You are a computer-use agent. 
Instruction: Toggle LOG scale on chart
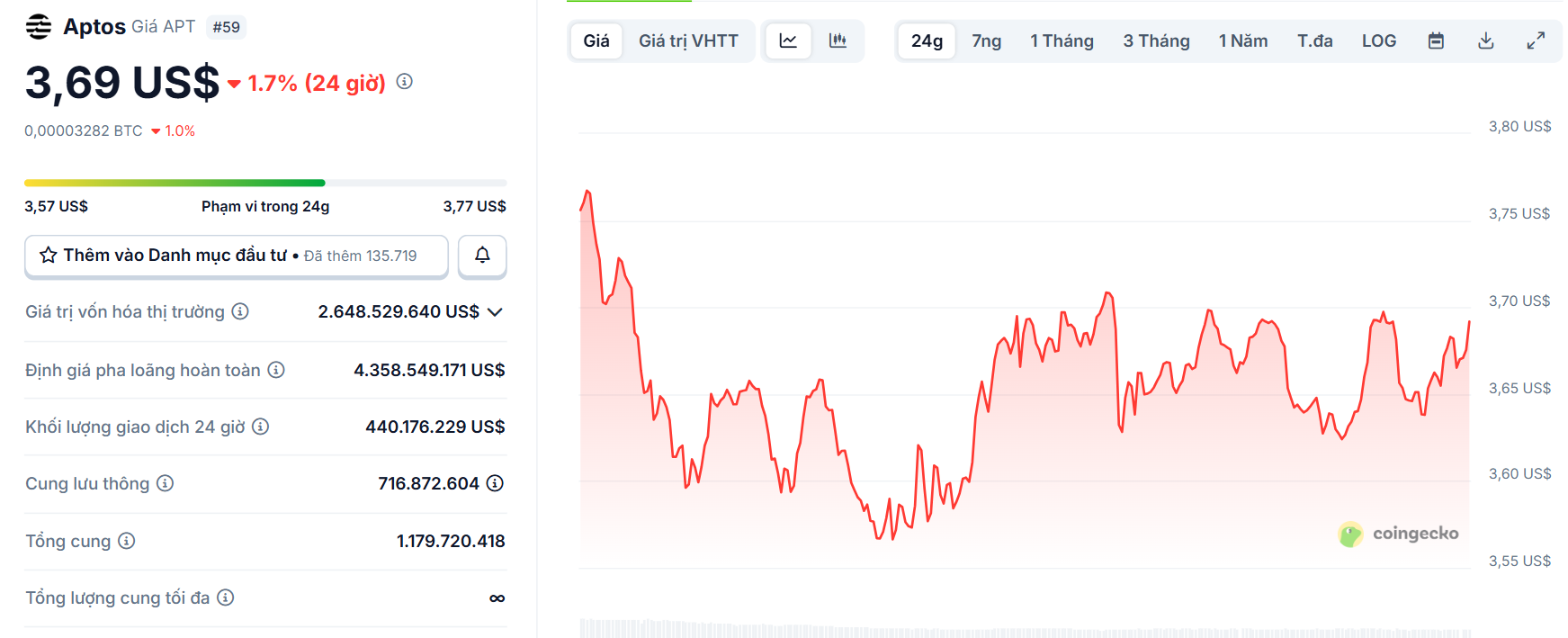click(1378, 40)
